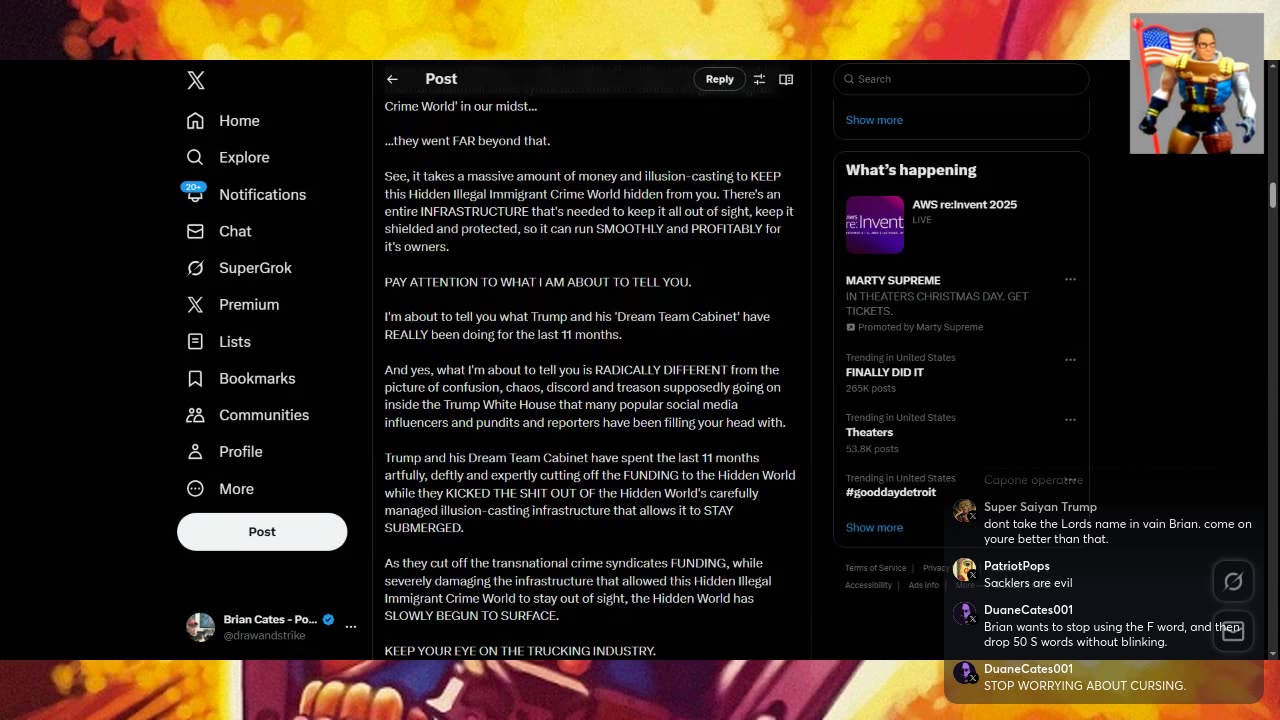
Task: Click the Premium X icon
Action: pos(195,304)
